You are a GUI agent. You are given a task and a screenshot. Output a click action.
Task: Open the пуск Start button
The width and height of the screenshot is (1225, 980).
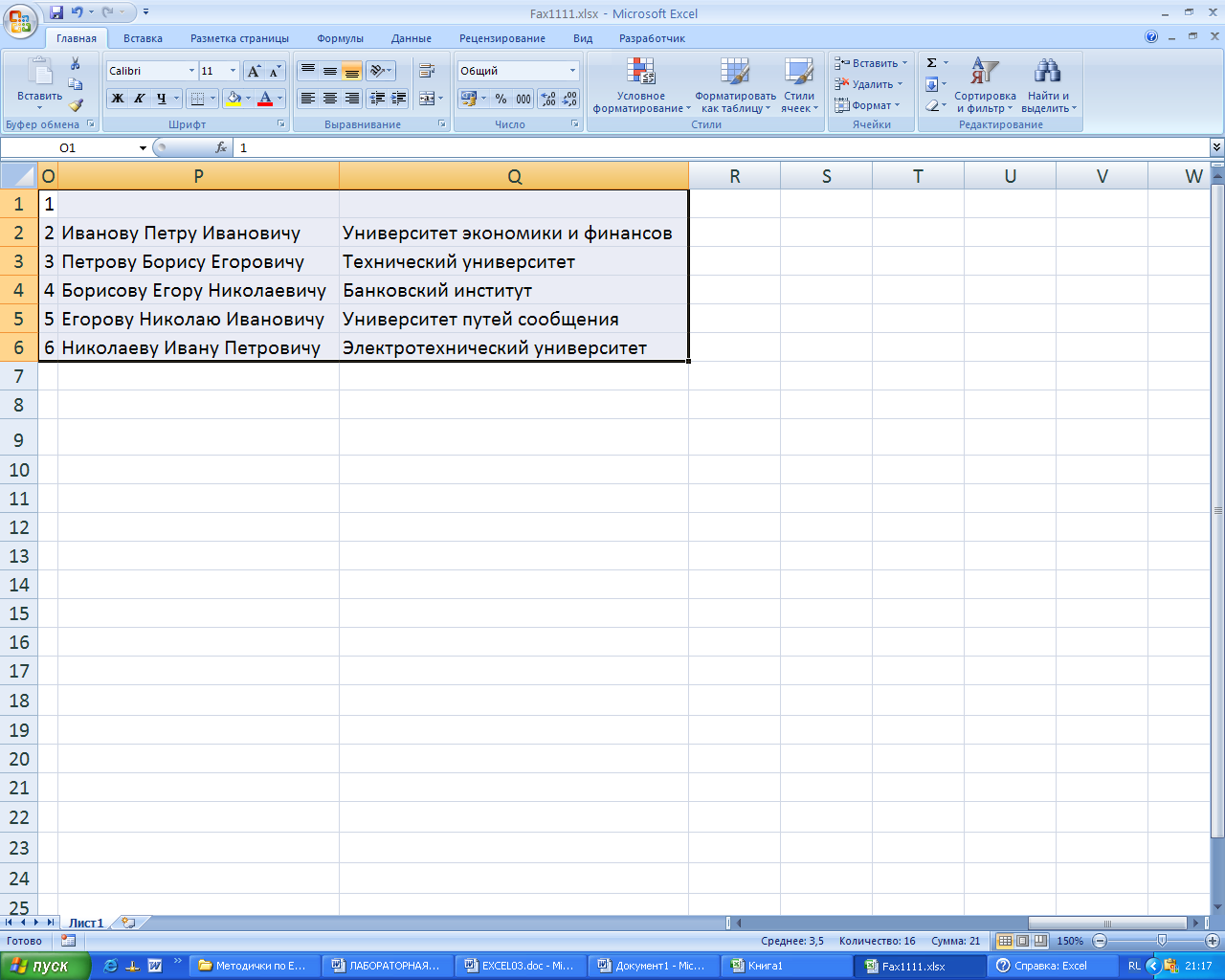point(45,966)
